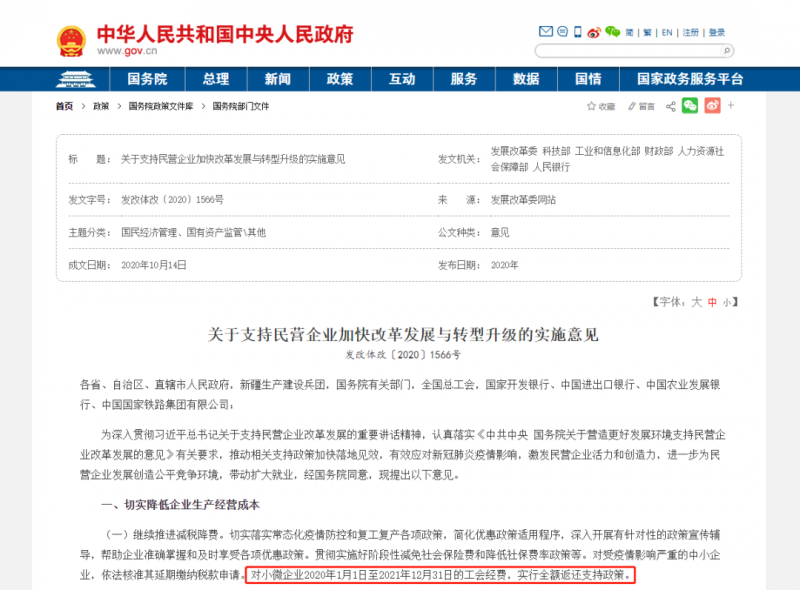Viewport: 800px width, 590px height.
Task: Click the WeChat icon in top header
Action: click(612, 32)
